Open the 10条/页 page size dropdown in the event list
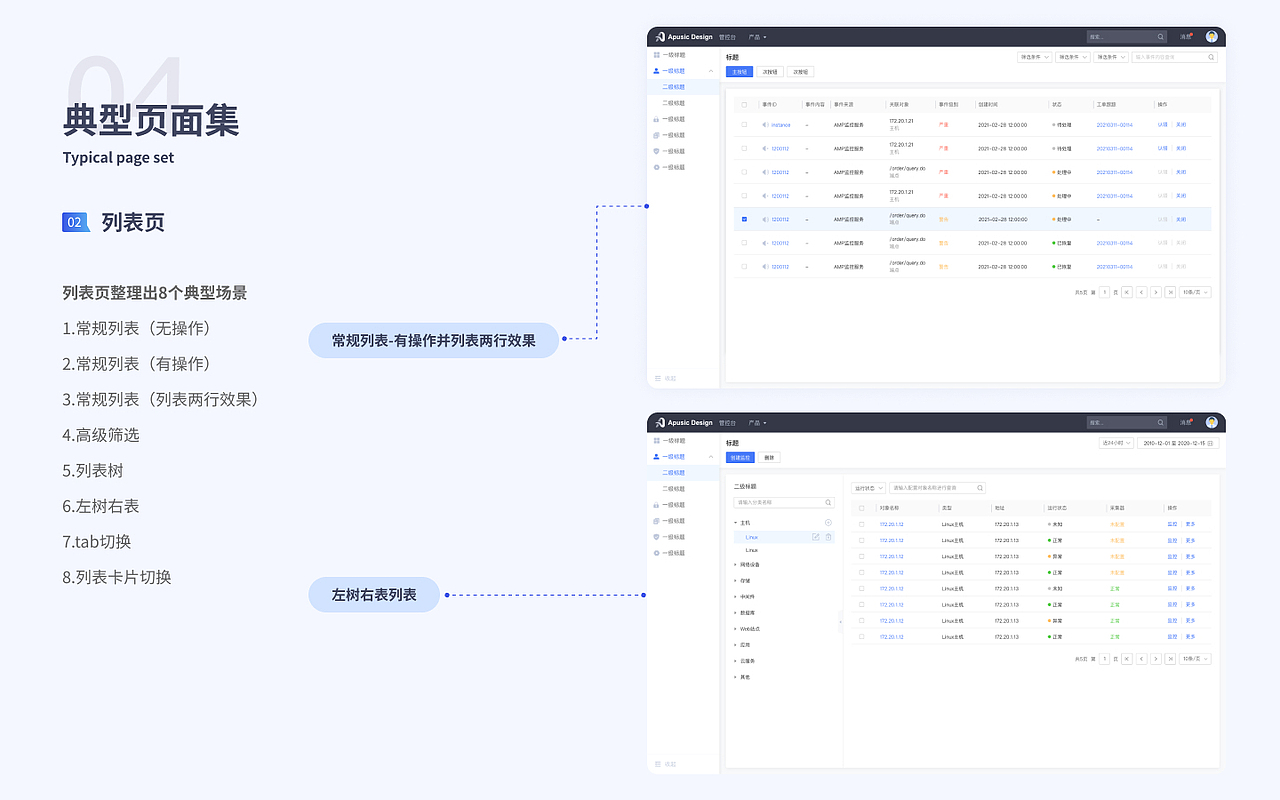 tap(1195, 292)
